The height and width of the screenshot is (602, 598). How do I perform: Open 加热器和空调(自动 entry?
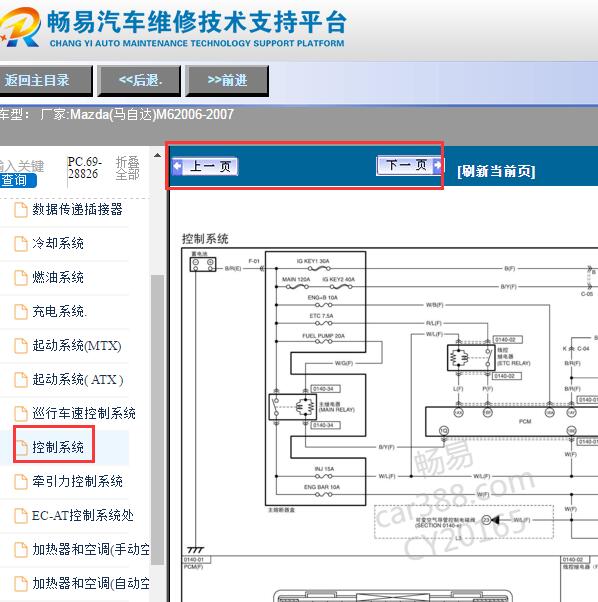[91, 584]
